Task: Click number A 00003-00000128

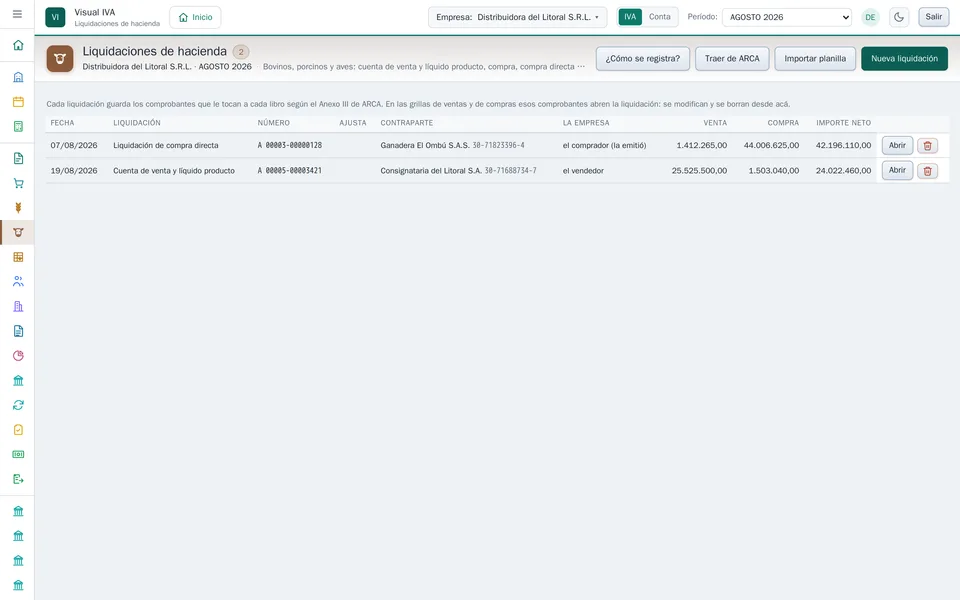Action: click(x=290, y=146)
